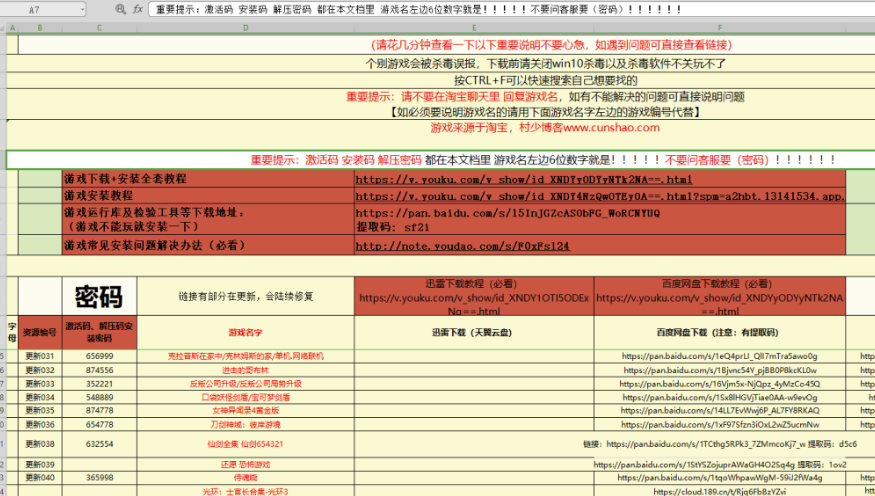Screen dimensions: 875x496
Task: Select cell 更新038
Action: coord(40,444)
